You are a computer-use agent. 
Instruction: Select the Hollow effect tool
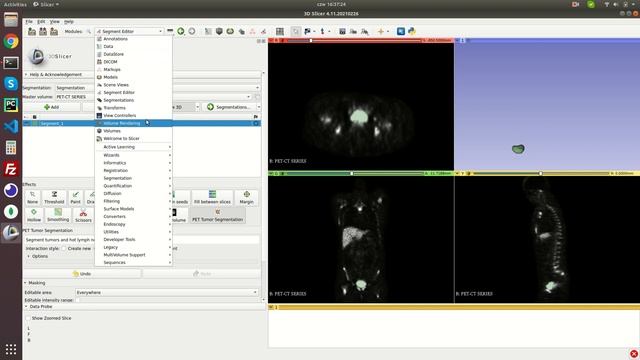click(34, 216)
